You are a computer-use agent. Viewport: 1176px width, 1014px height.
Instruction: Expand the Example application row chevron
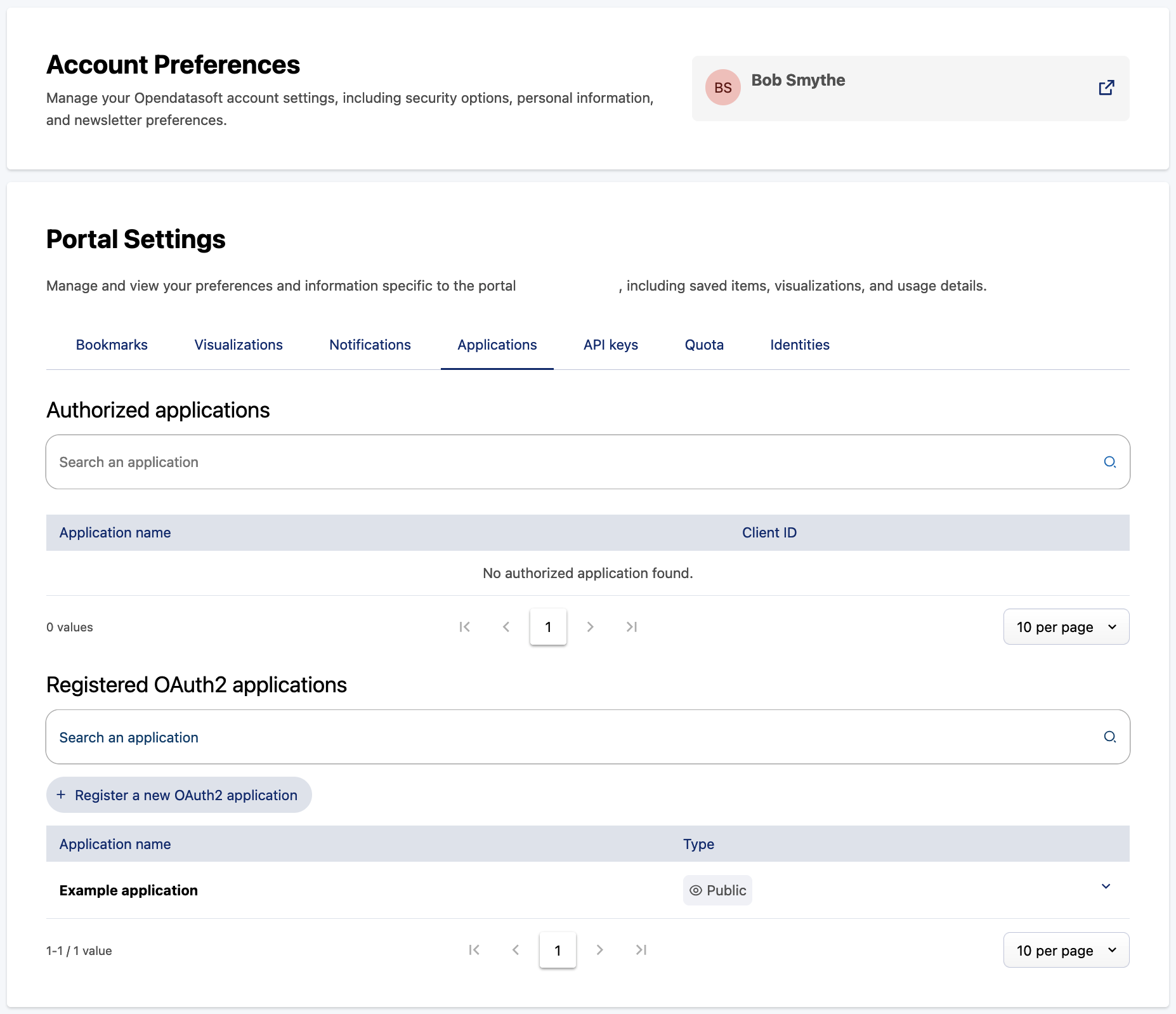pyautogui.click(x=1106, y=886)
